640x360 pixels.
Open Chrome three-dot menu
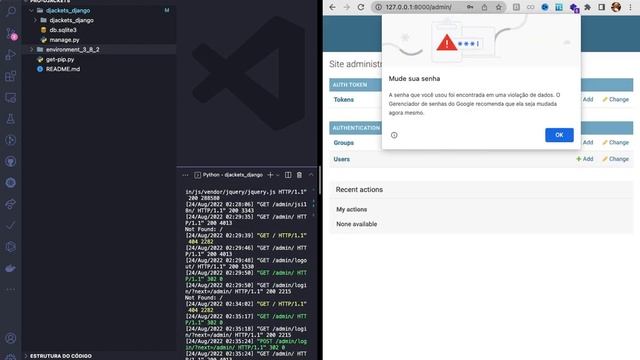630,7
